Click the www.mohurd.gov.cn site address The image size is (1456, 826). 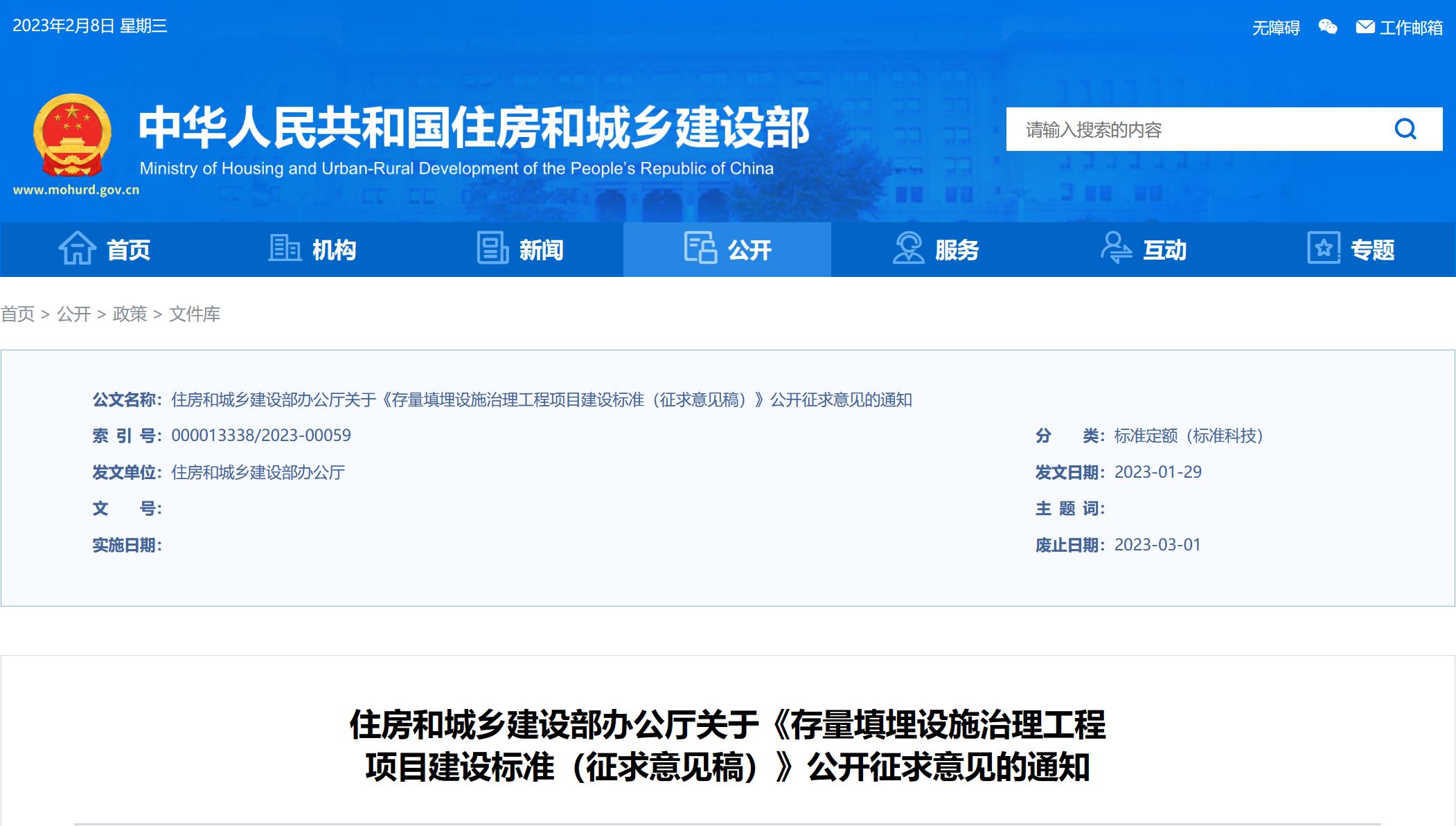click(76, 190)
